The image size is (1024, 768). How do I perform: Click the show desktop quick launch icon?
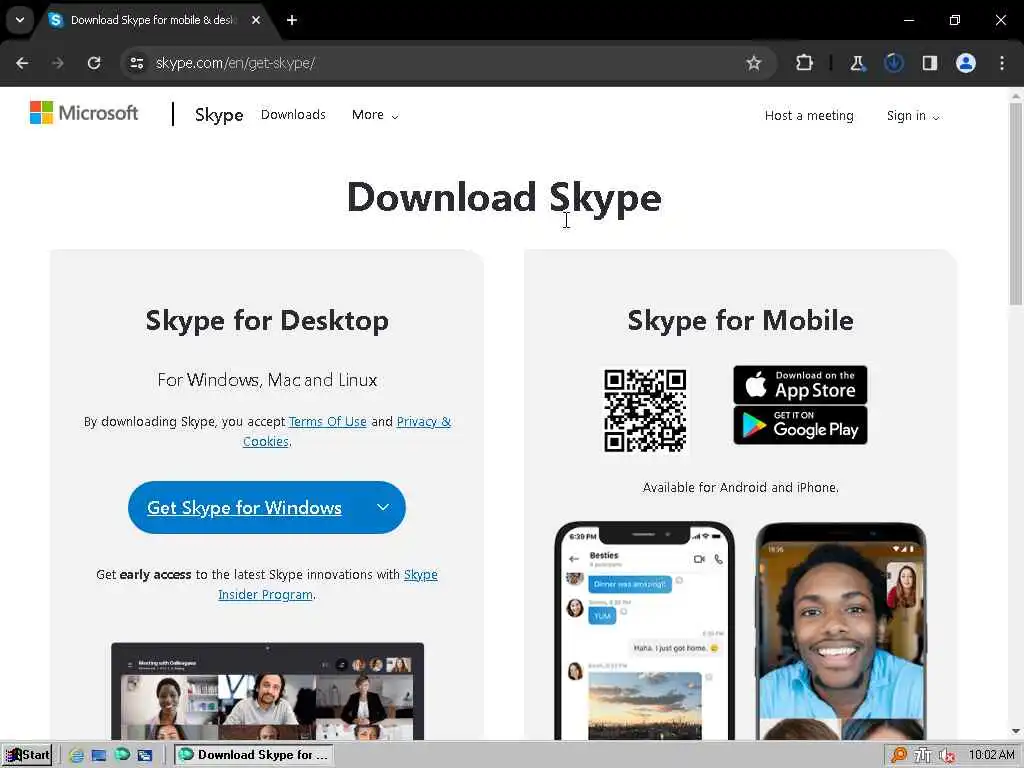point(99,755)
